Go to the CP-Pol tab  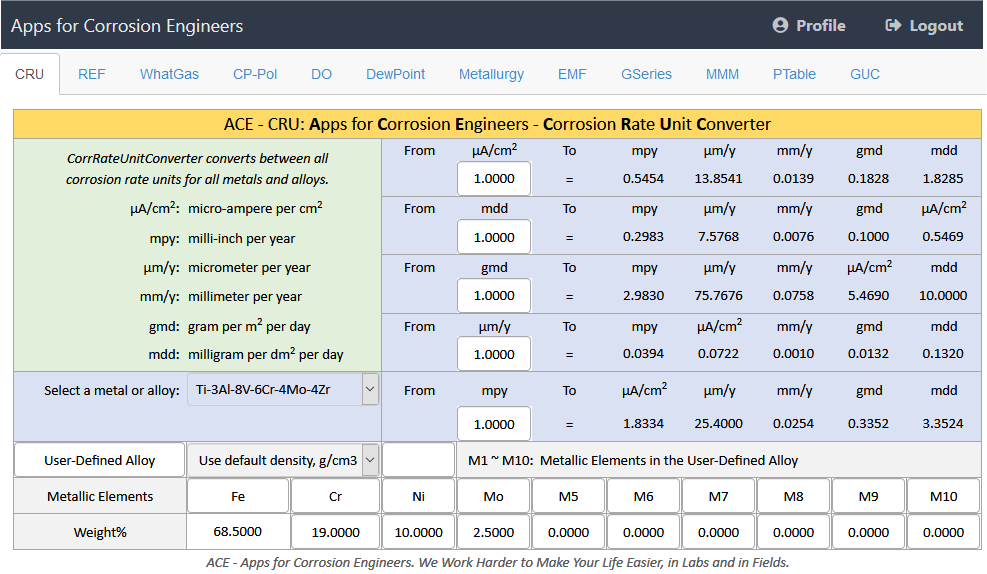[x=255, y=74]
